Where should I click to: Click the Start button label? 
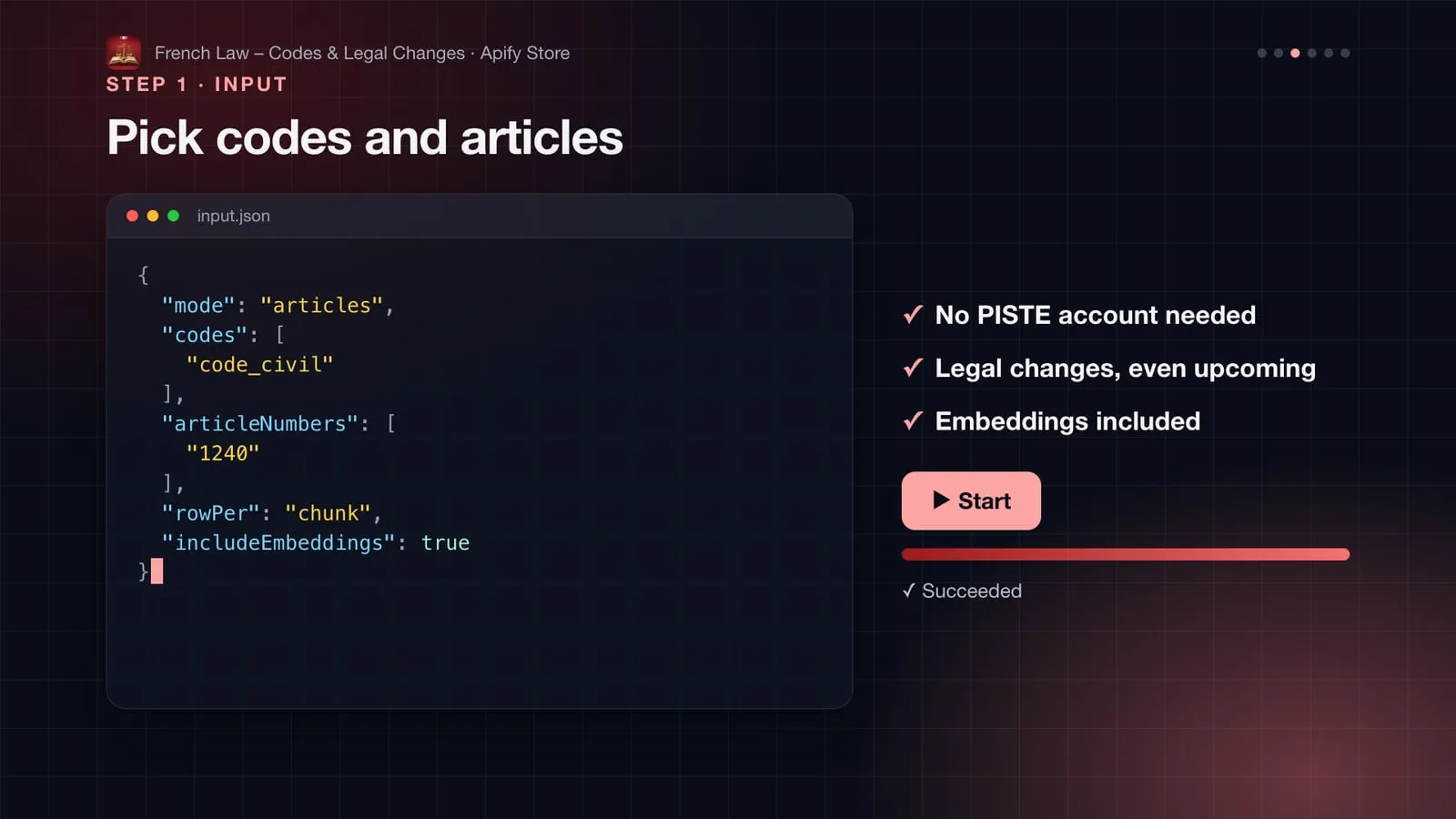pos(984,501)
